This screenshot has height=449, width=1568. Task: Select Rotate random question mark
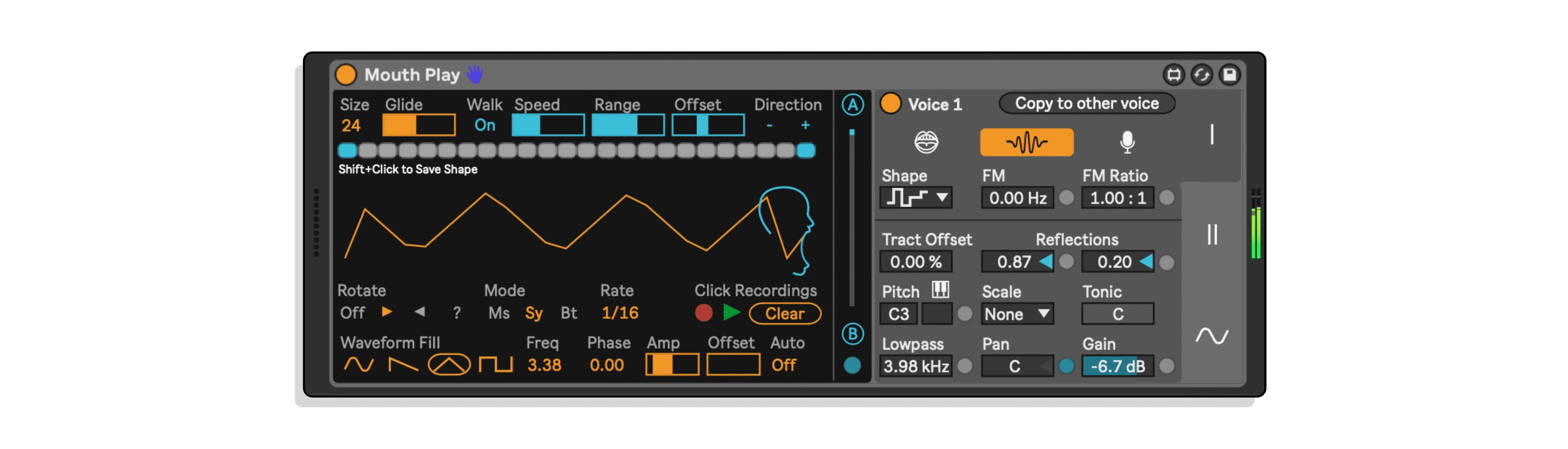[x=457, y=313]
